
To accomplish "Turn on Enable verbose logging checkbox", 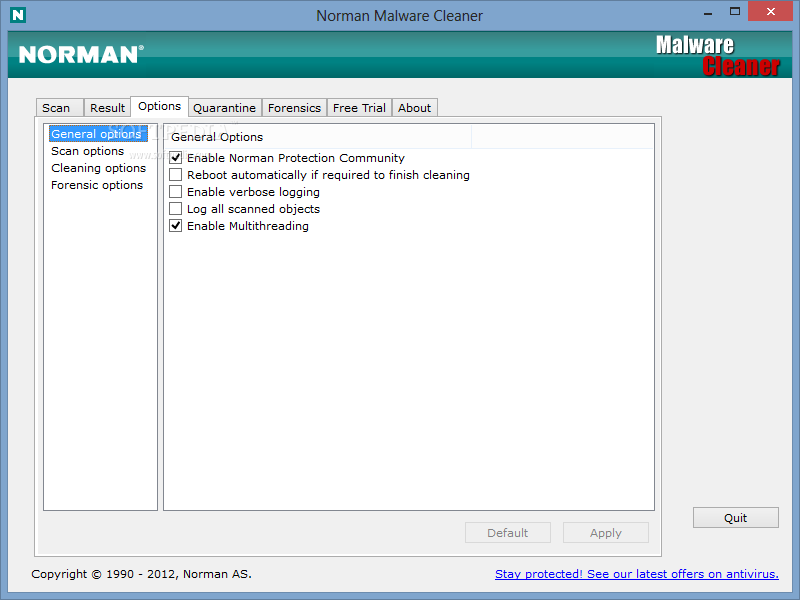I will 176,192.
